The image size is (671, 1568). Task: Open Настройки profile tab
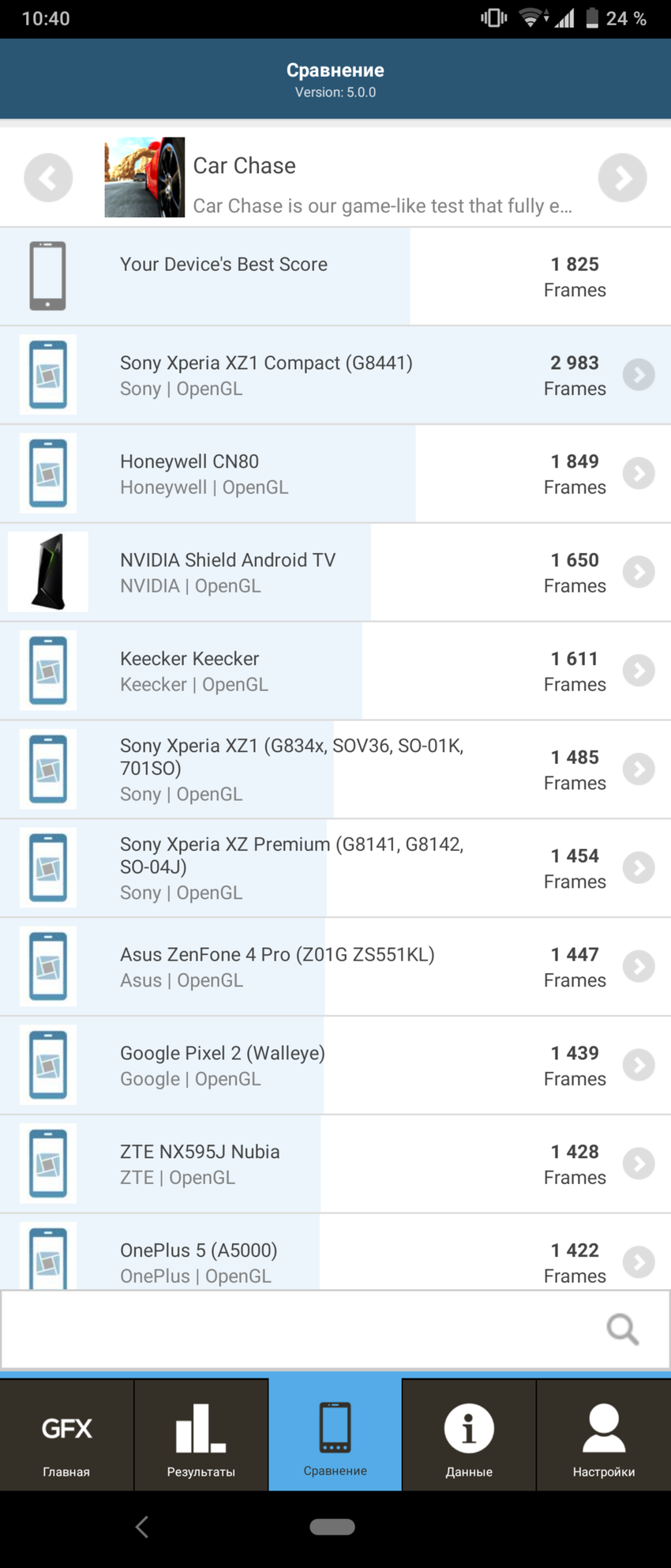603,1435
